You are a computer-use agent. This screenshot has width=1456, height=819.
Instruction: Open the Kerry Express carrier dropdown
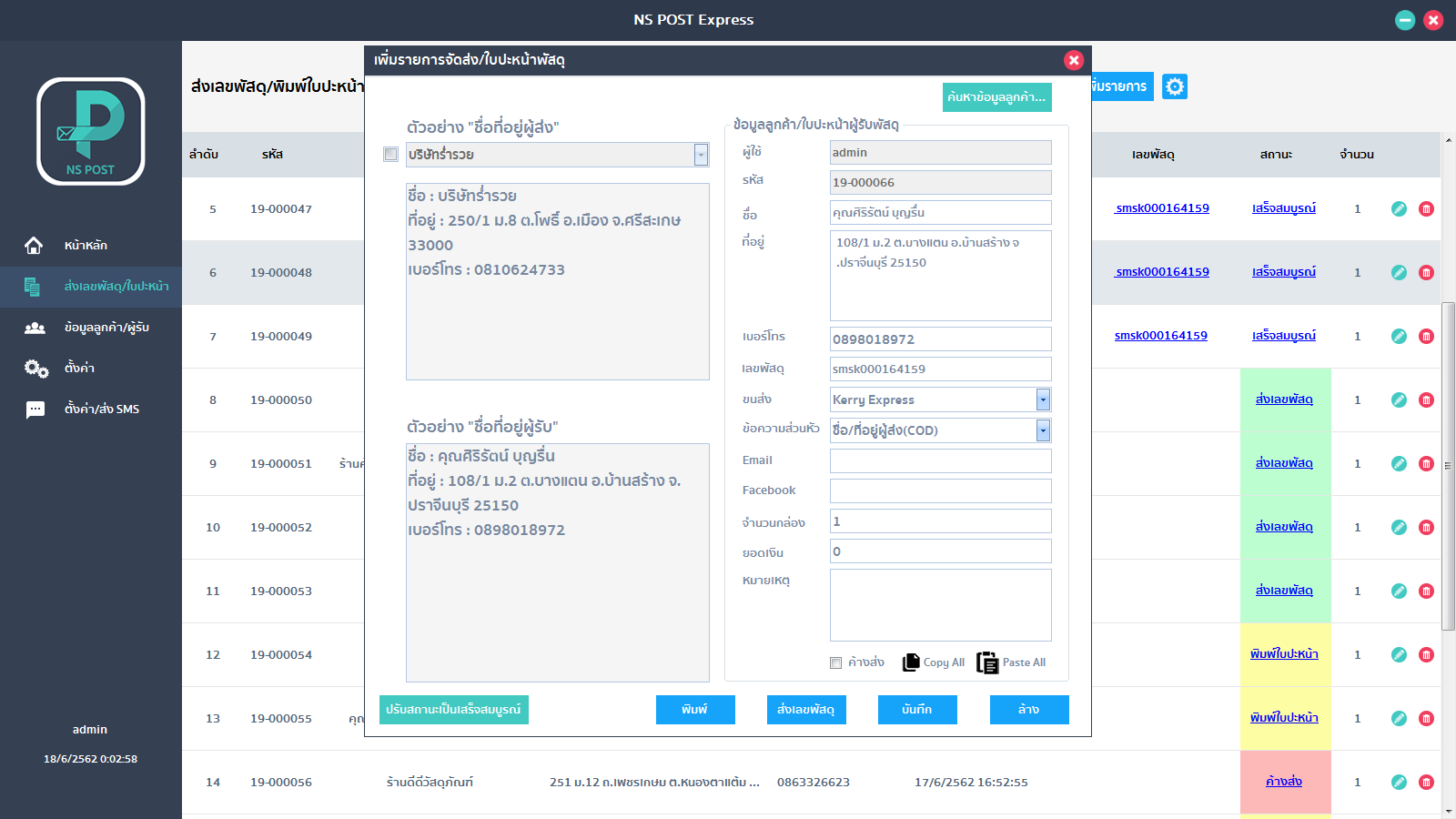1043,399
